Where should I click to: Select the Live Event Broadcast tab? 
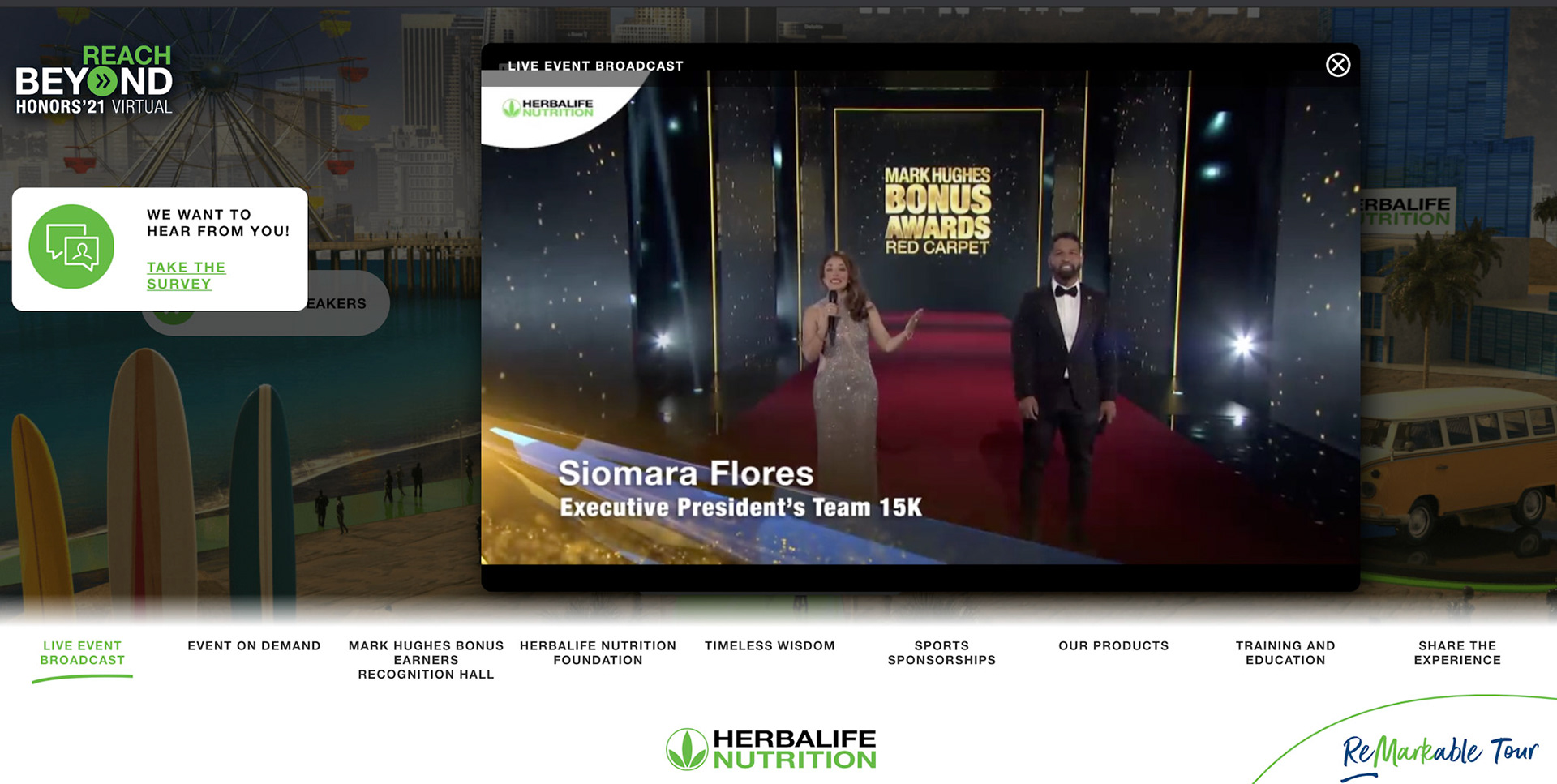[83, 653]
